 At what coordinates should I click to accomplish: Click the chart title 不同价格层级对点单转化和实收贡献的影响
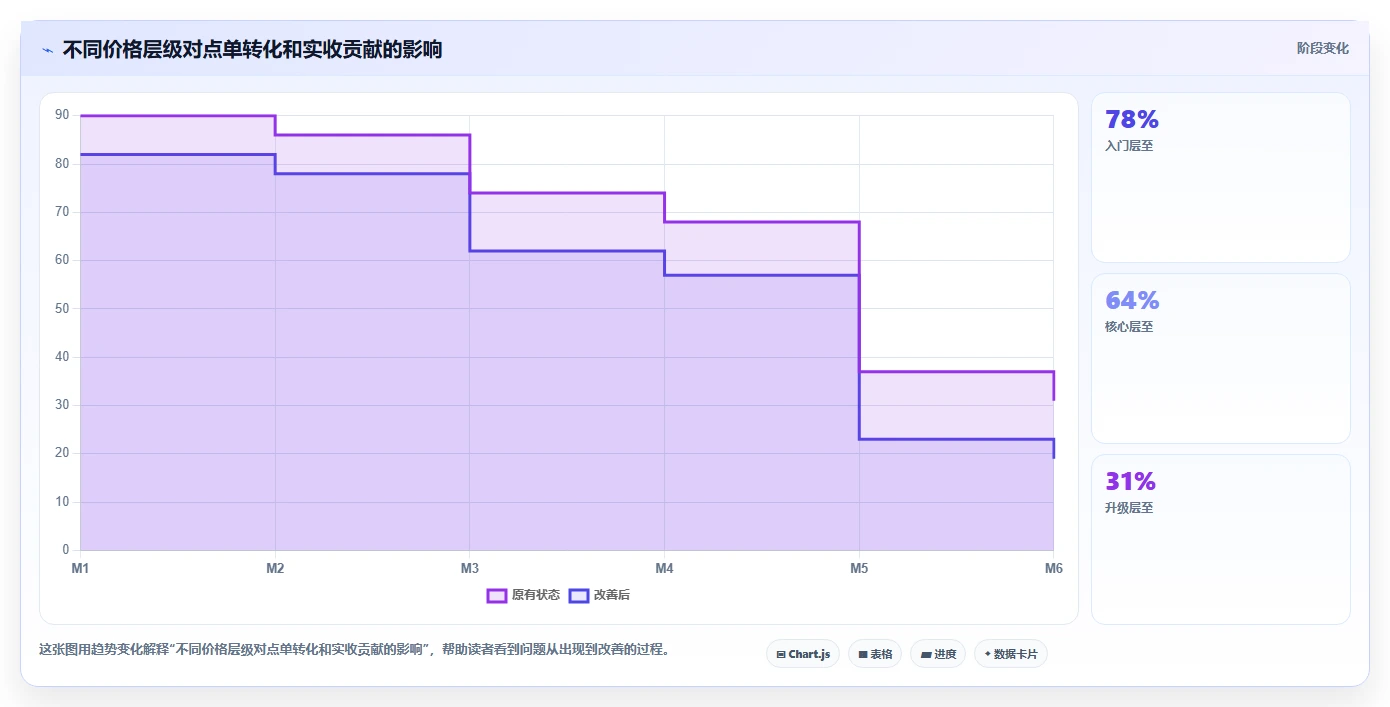(252, 49)
